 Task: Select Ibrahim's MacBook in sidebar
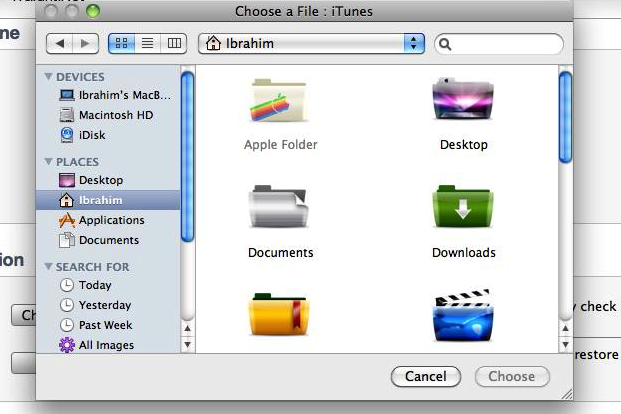tap(108, 95)
